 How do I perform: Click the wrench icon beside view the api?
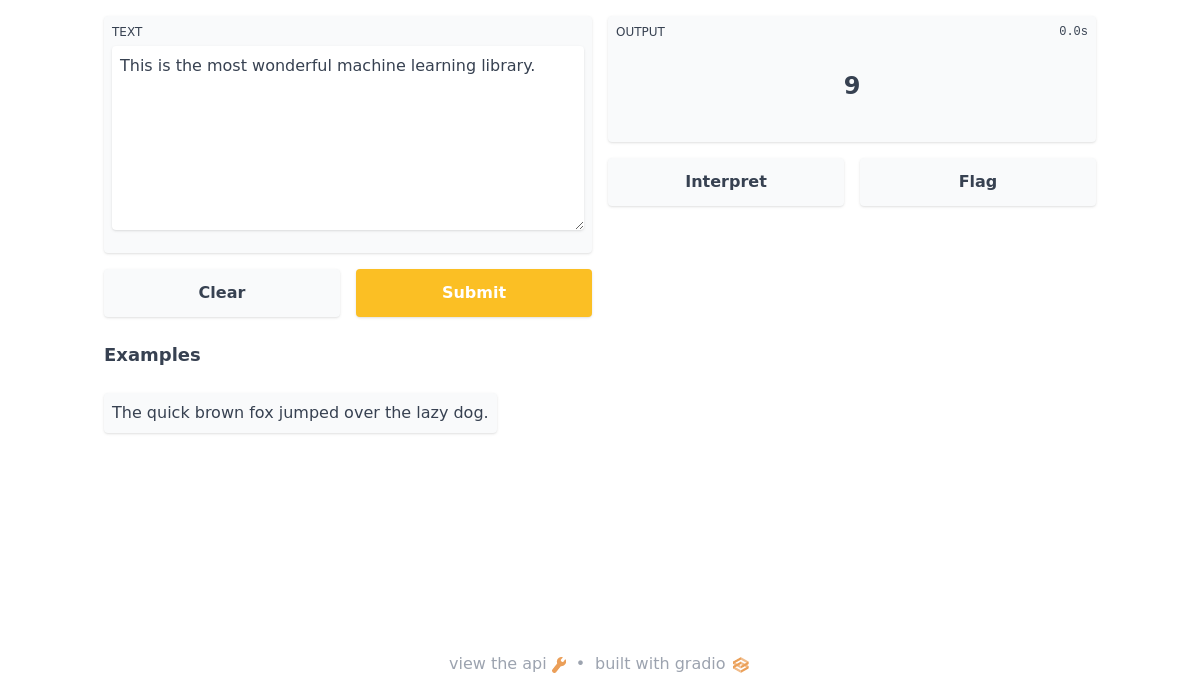point(559,665)
